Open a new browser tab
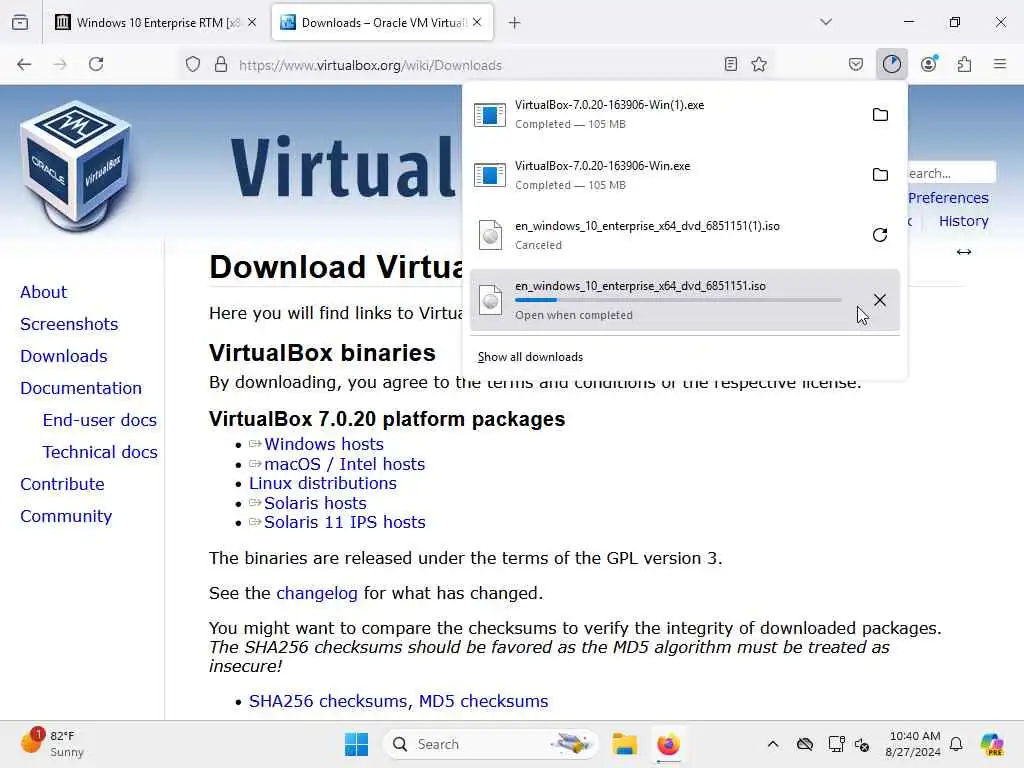 pos(515,23)
